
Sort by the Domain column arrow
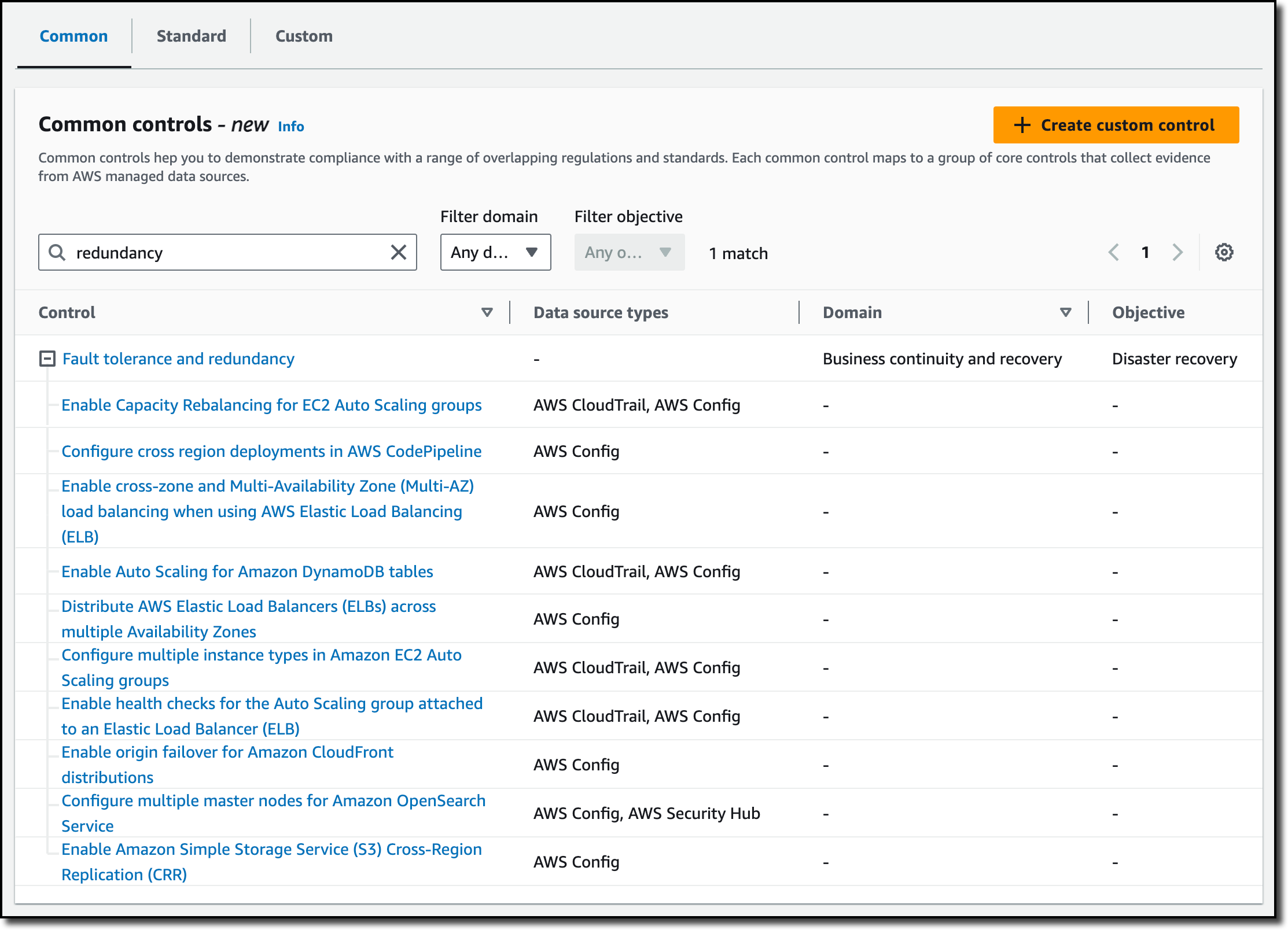click(x=1065, y=312)
